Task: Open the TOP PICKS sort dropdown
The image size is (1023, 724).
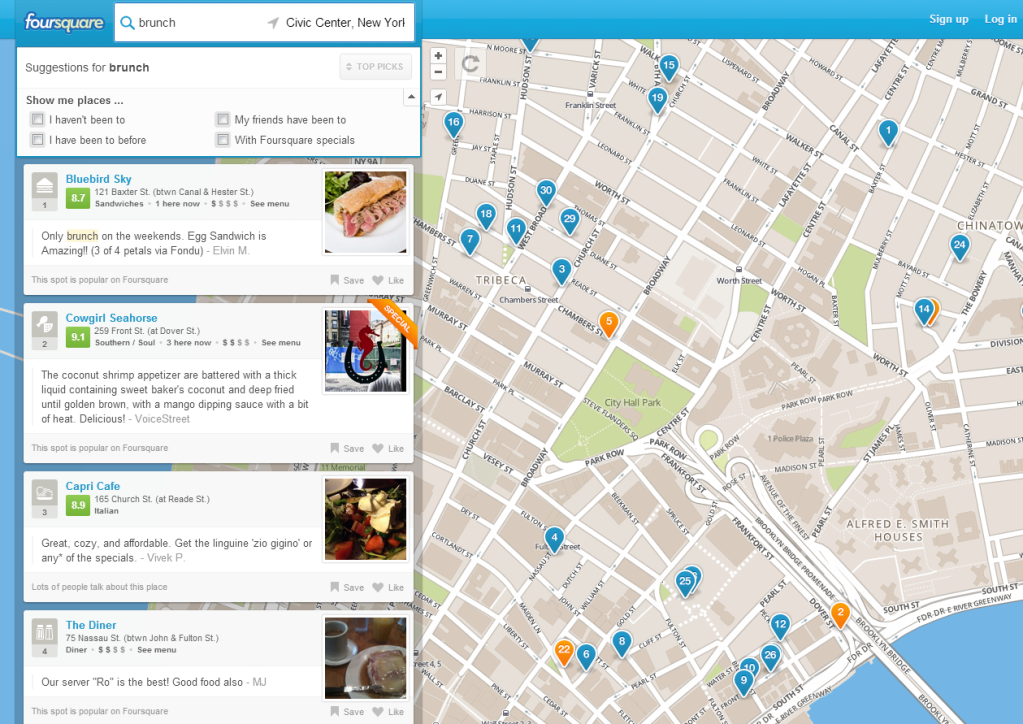Action: 374,67
